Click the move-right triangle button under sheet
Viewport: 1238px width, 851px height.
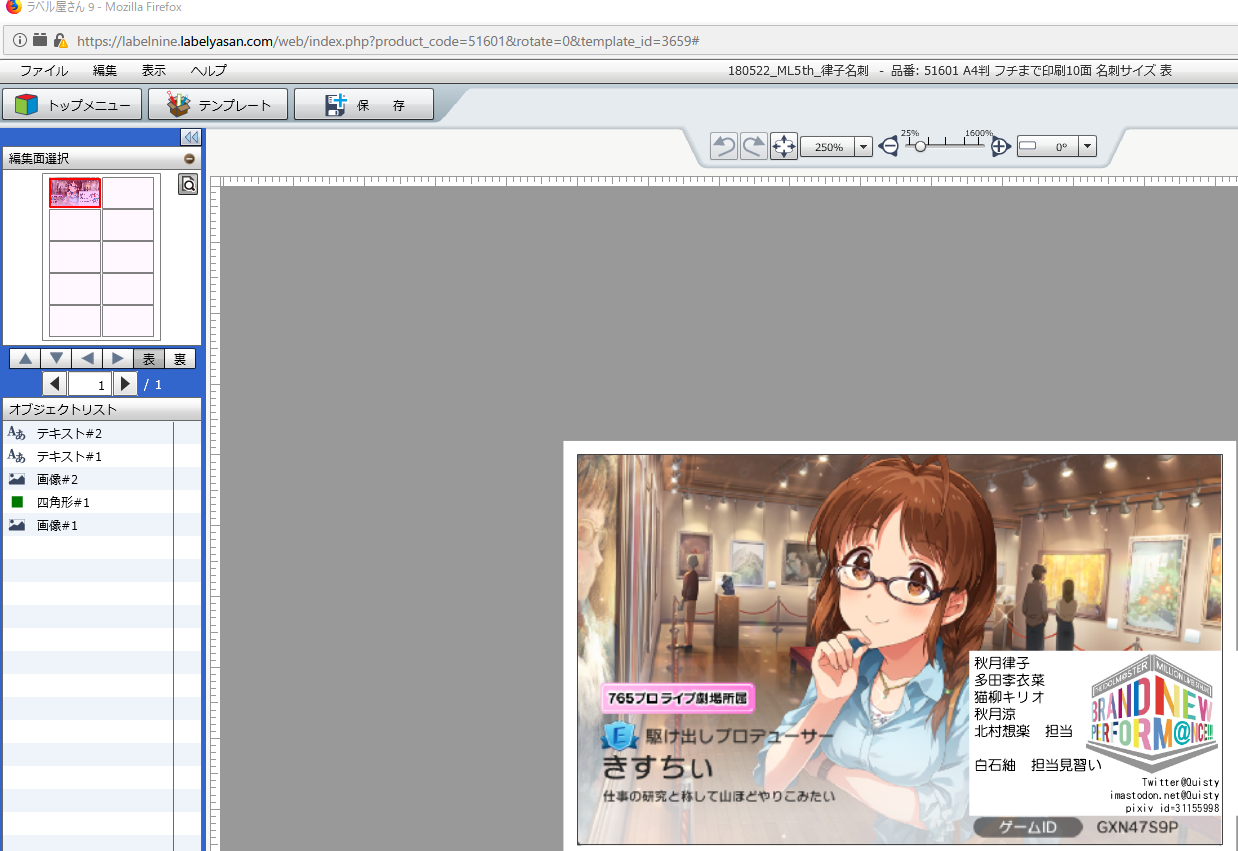pyautogui.click(x=118, y=359)
